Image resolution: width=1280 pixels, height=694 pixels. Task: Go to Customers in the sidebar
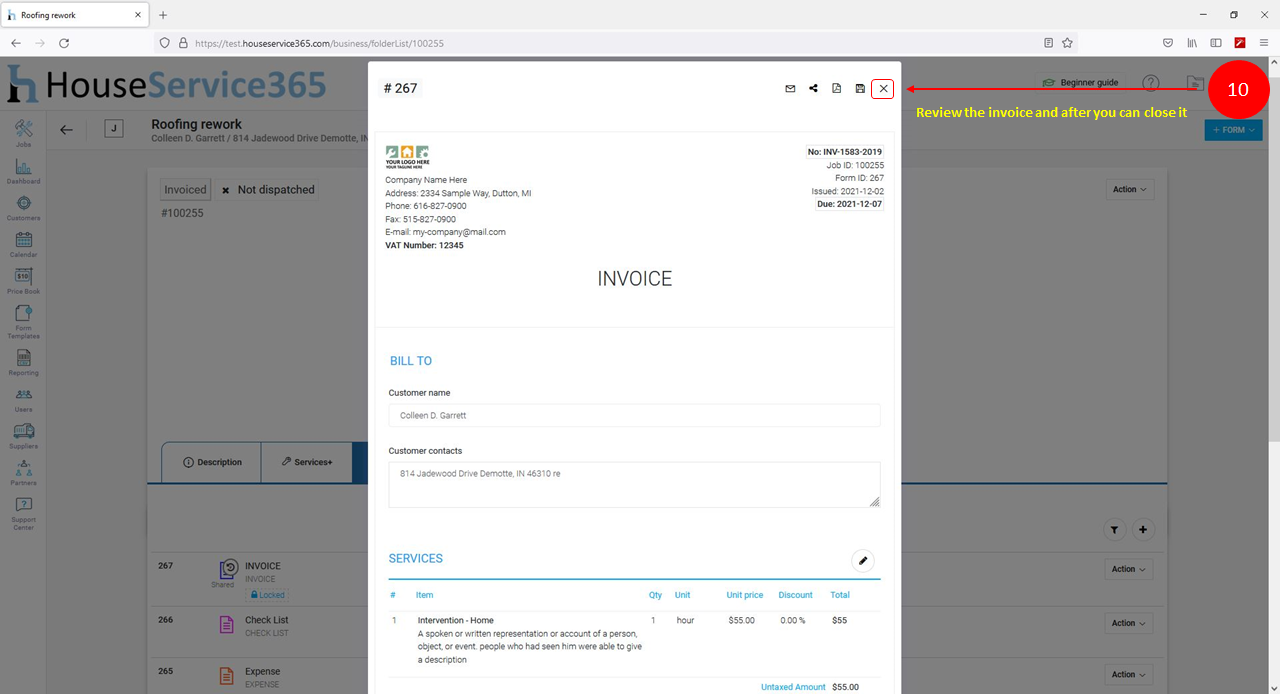click(24, 208)
